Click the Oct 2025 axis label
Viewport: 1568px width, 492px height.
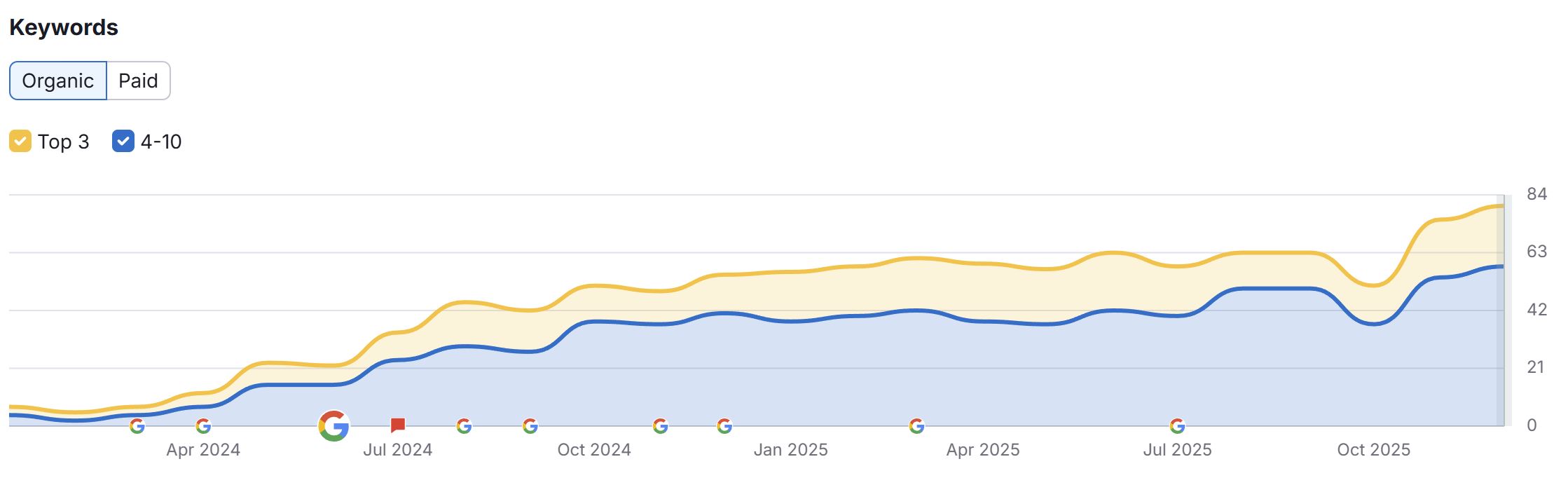click(x=1373, y=450)
